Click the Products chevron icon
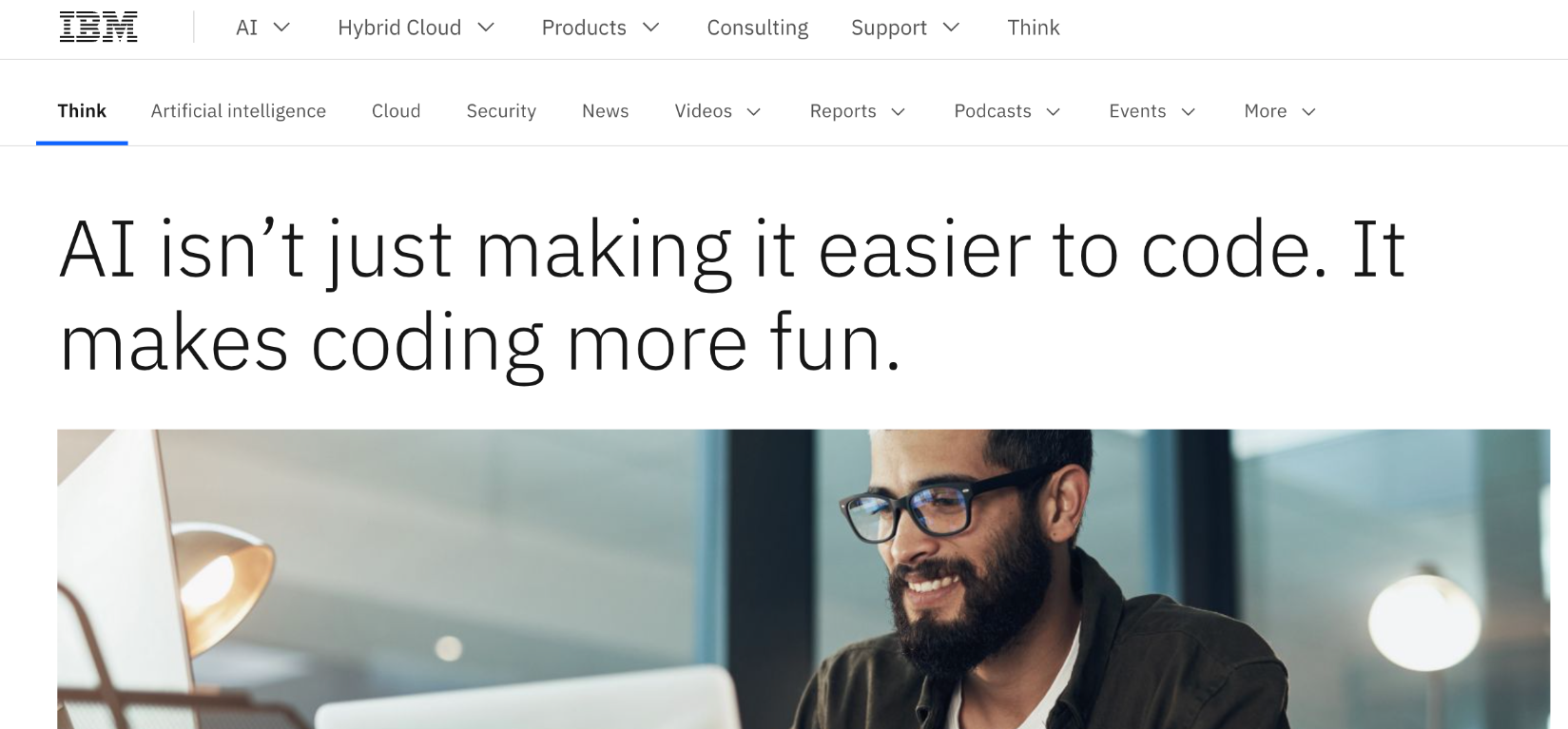The width and height of the screenshot is (1568, 729). click(651, 28)
